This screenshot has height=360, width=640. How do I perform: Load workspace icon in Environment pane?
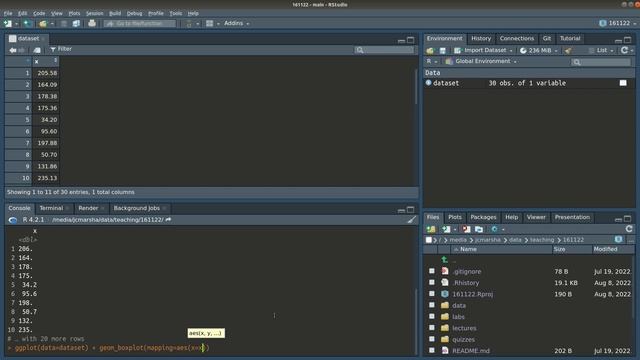click(430, 50)
